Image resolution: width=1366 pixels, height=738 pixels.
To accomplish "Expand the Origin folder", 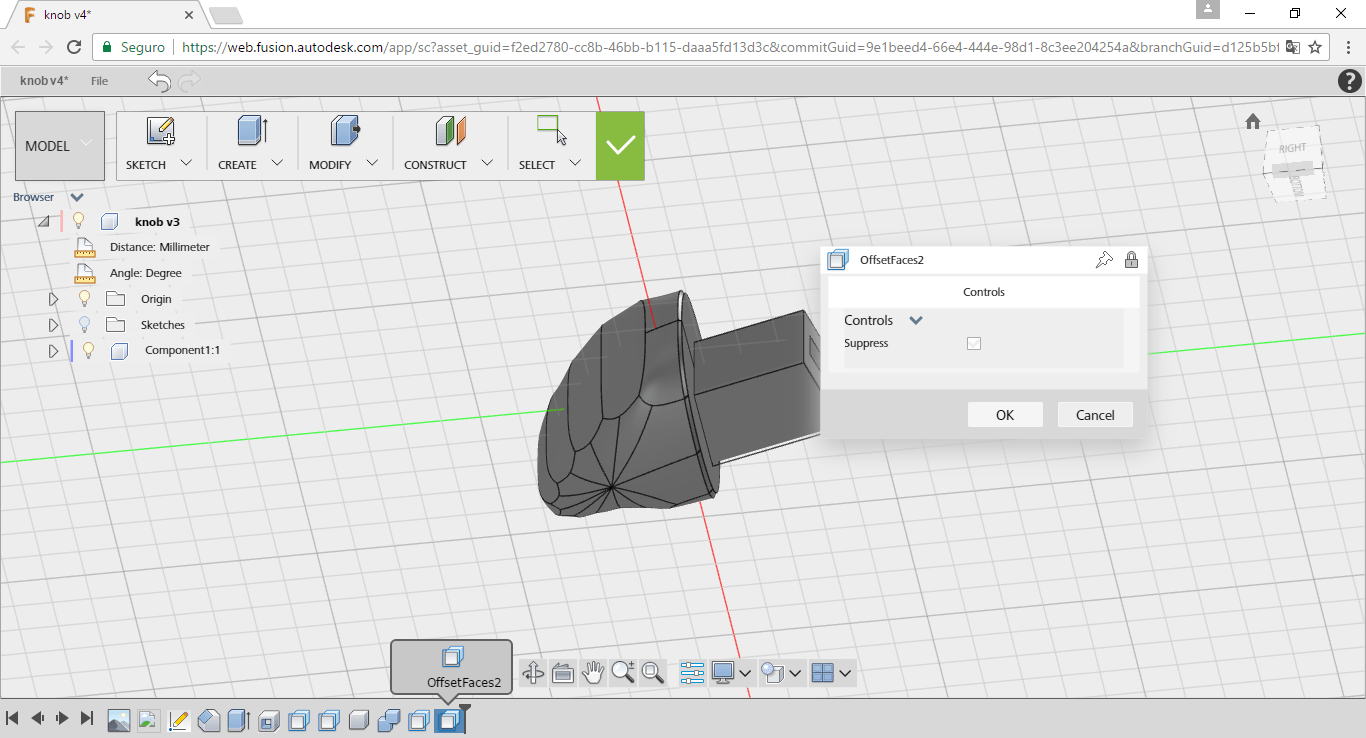I will point(54,299).
